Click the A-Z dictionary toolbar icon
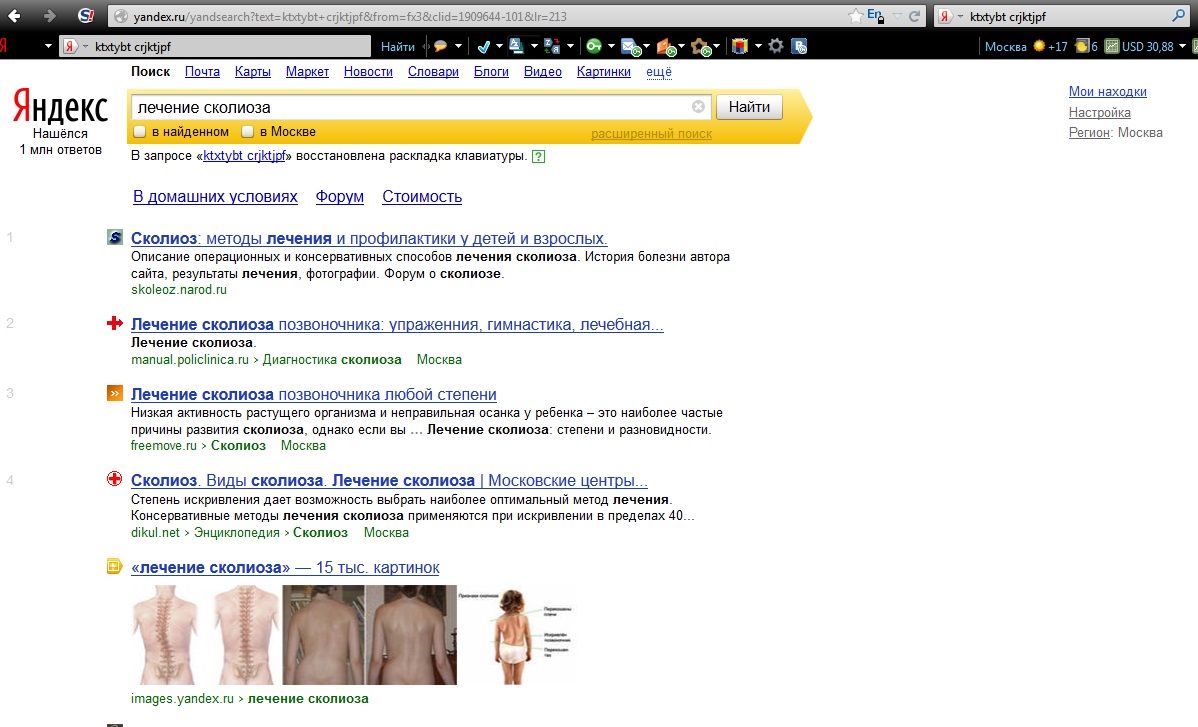This screenshot has height=727, width=1198. [516, 47]
